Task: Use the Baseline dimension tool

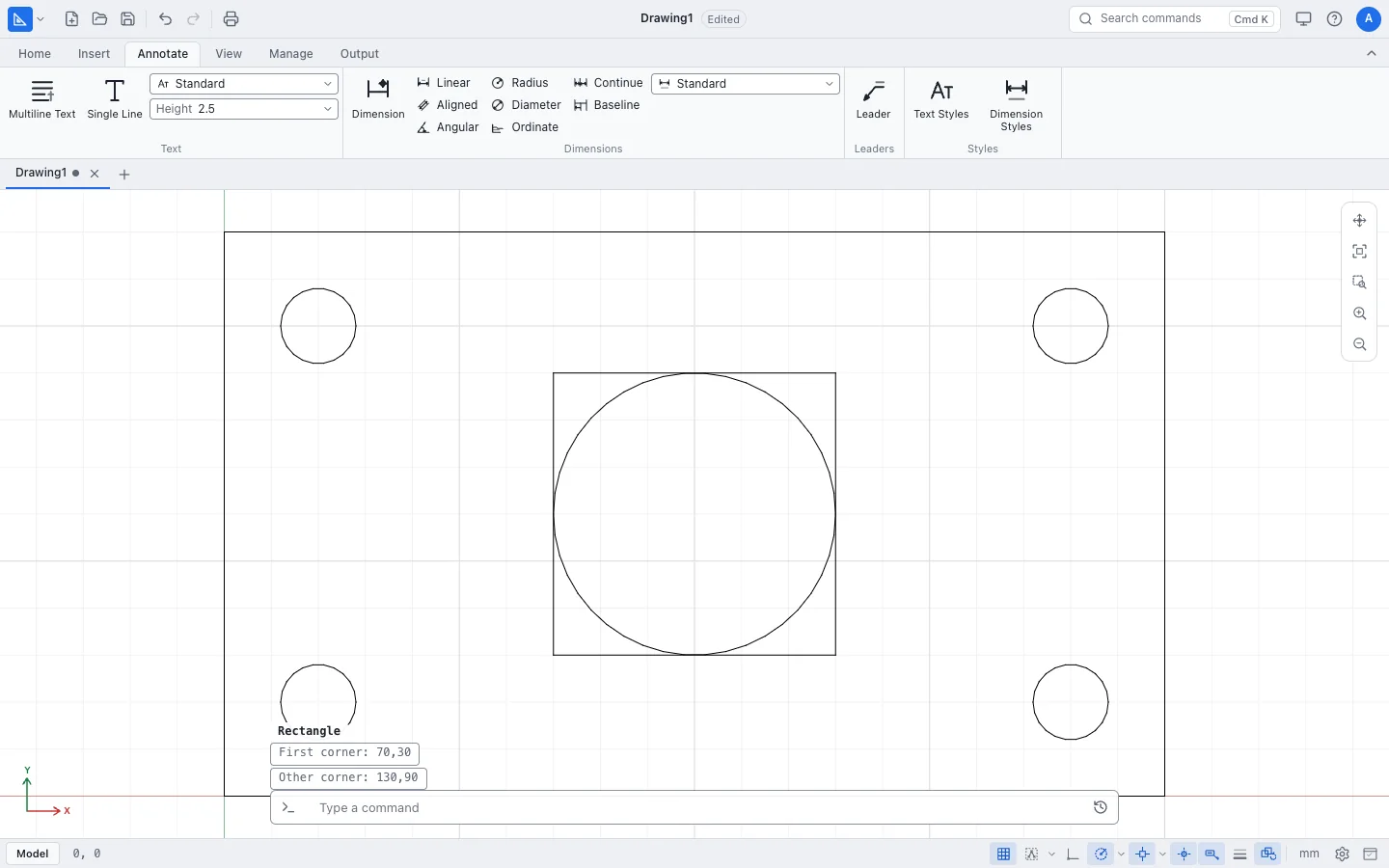Action: pyautogui.click(x=607, y=105)
